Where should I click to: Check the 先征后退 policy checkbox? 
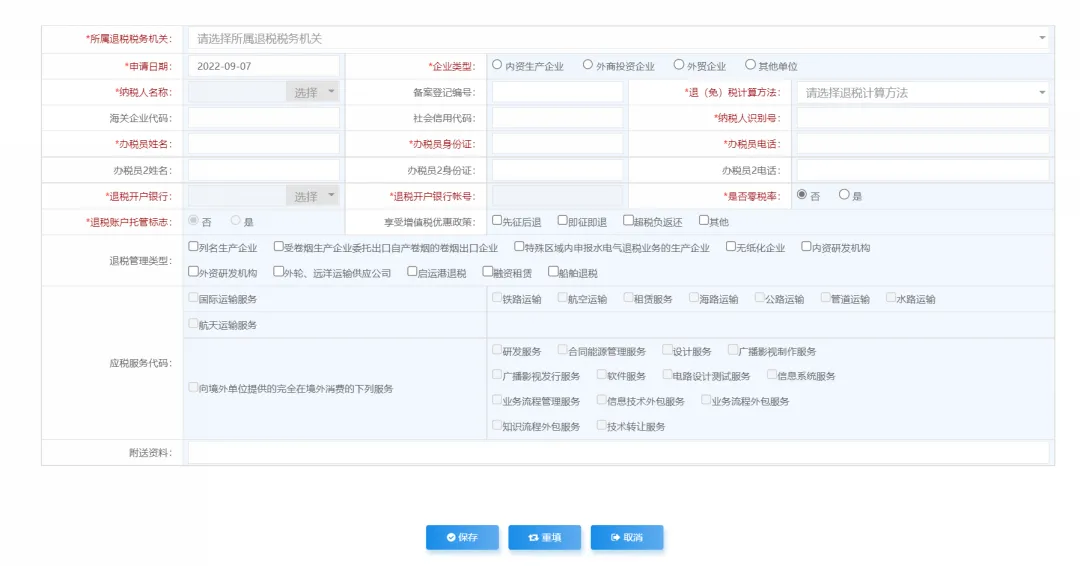(x=497, y=220)
